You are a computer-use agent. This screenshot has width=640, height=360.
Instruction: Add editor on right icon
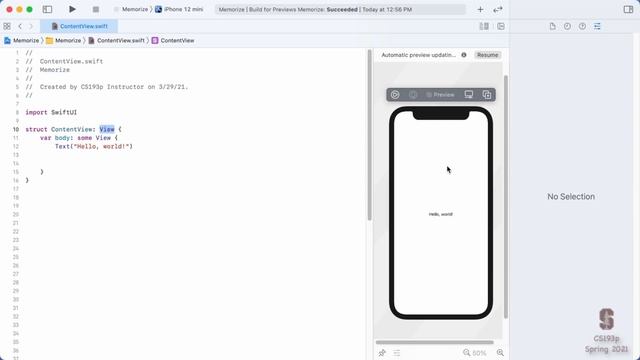tap(501, 26)
